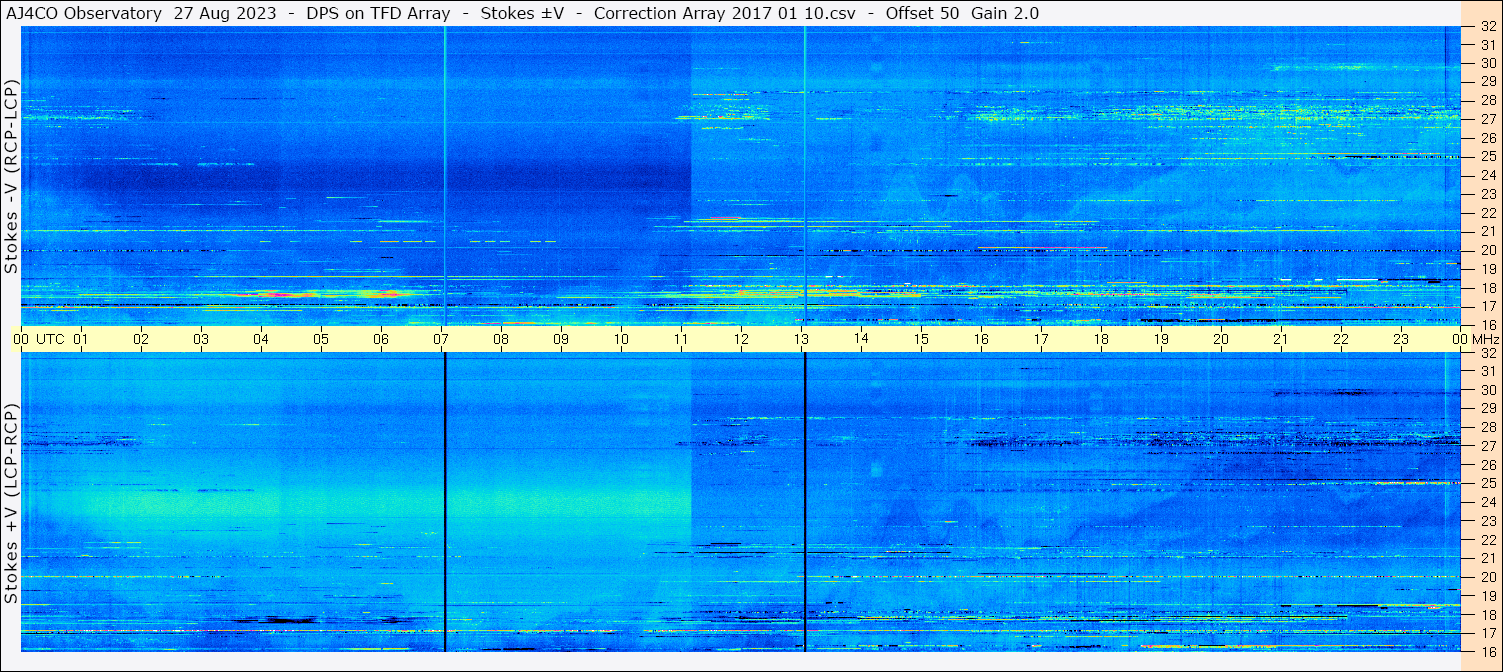The image size is (1503, 672).
Task: Click the "MHz" unit label on time axis
Action: click(1484, 339)
